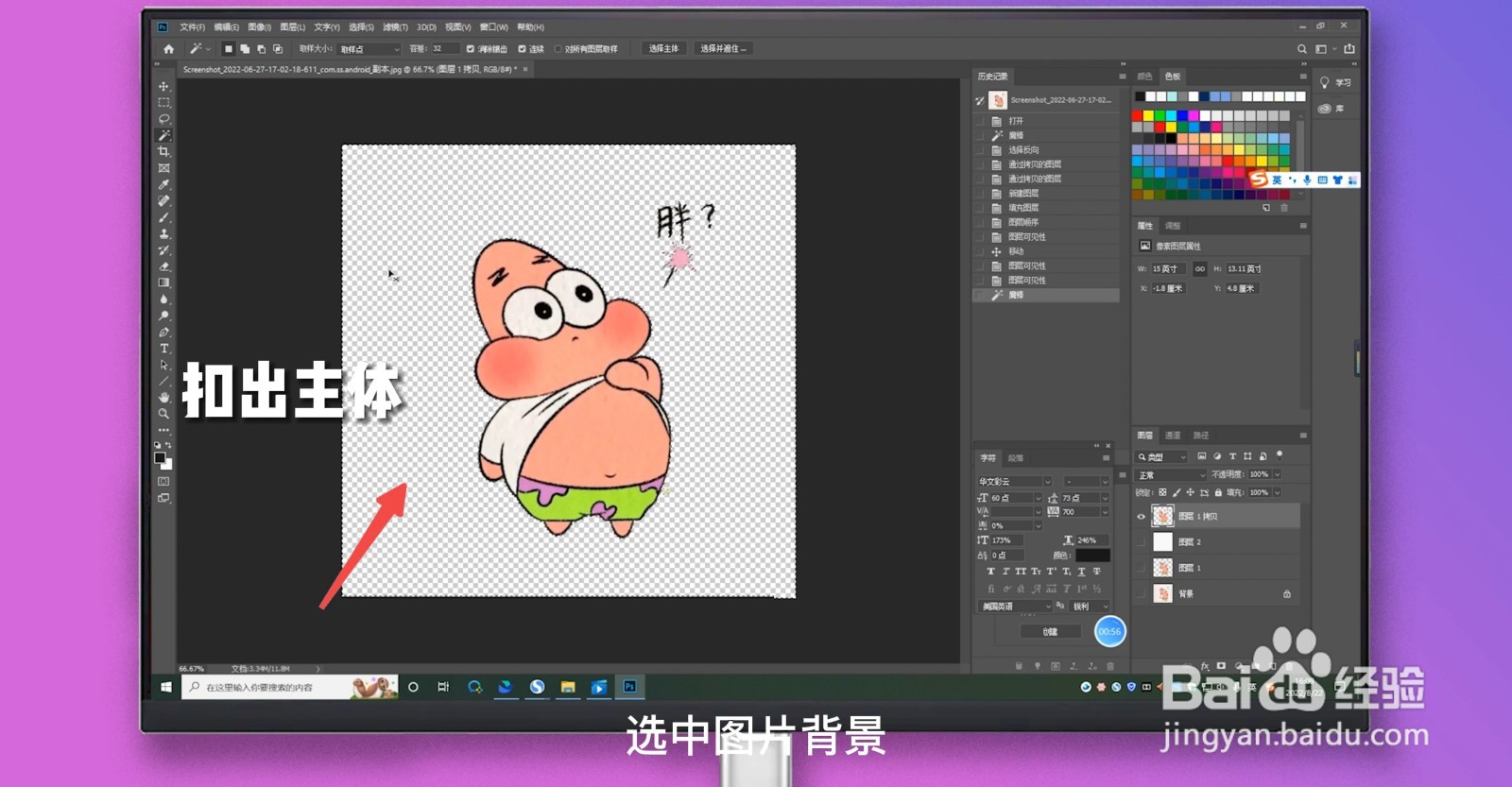Select the Hand tool
Viewport: 1512px width, 787px height.
pyautogui.click(x=163, y=398)
